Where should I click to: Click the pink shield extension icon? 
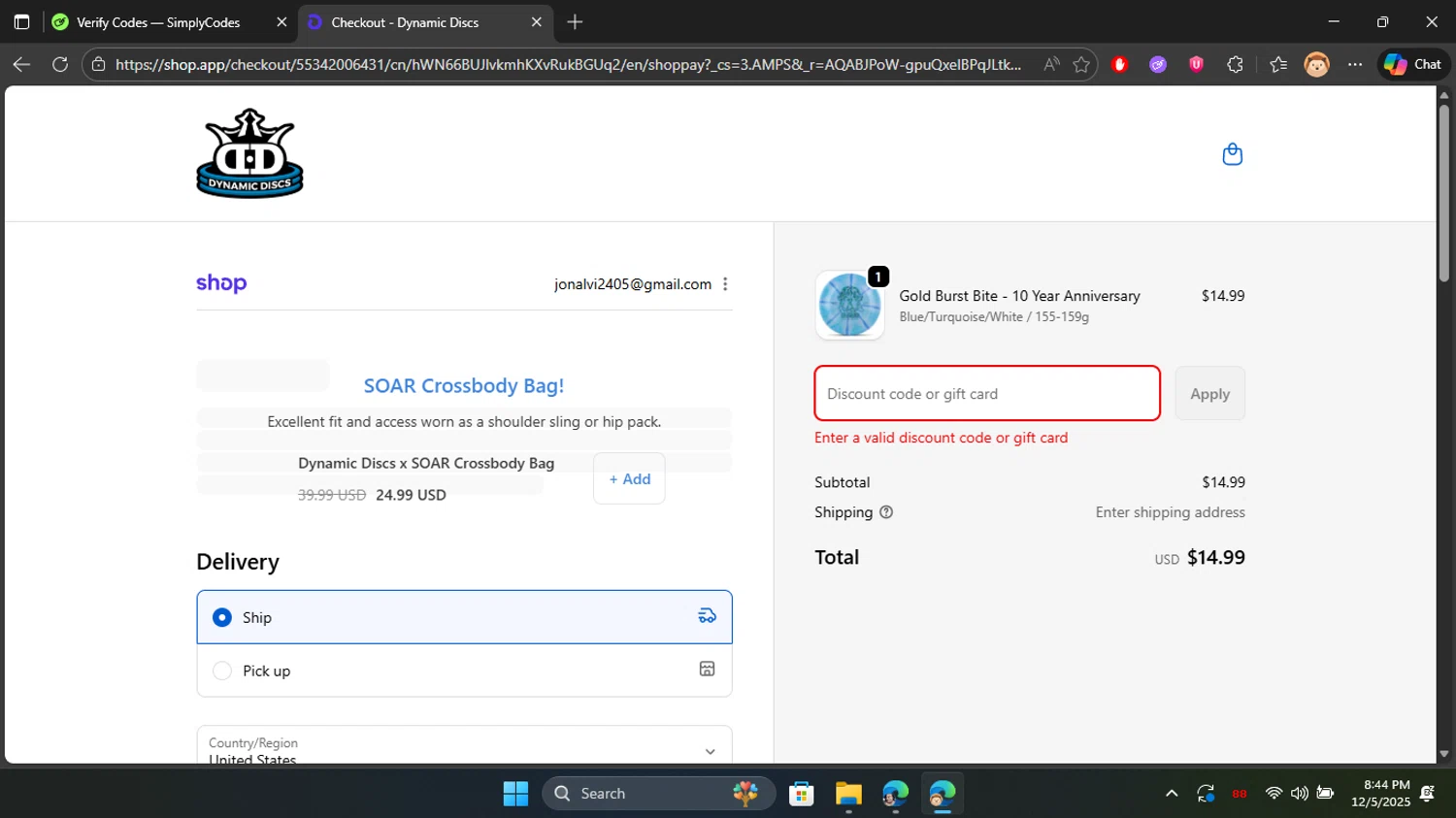[x=1196, y=64]
